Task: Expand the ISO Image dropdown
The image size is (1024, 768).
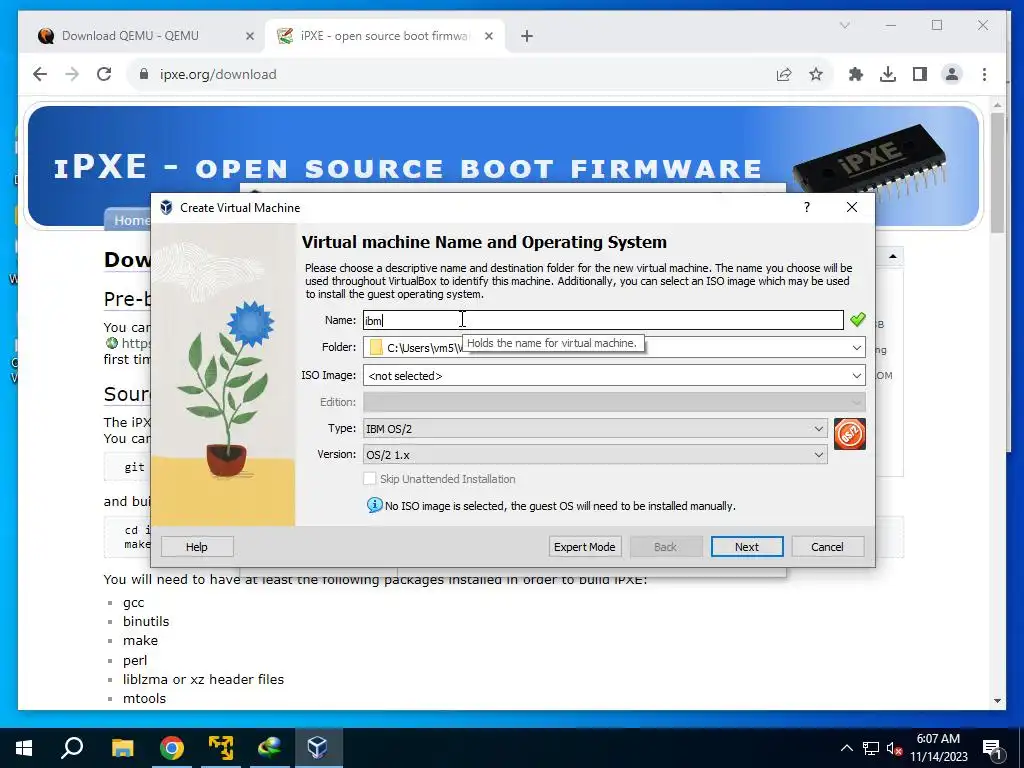Action: (856, 376)
